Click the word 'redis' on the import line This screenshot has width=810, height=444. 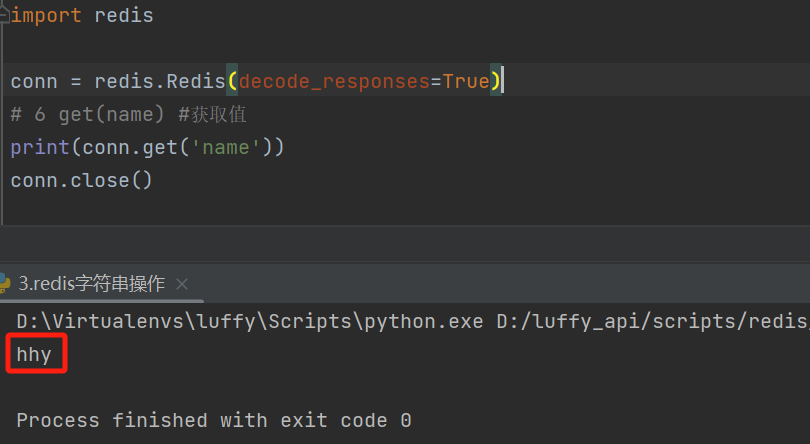(124, 16)
